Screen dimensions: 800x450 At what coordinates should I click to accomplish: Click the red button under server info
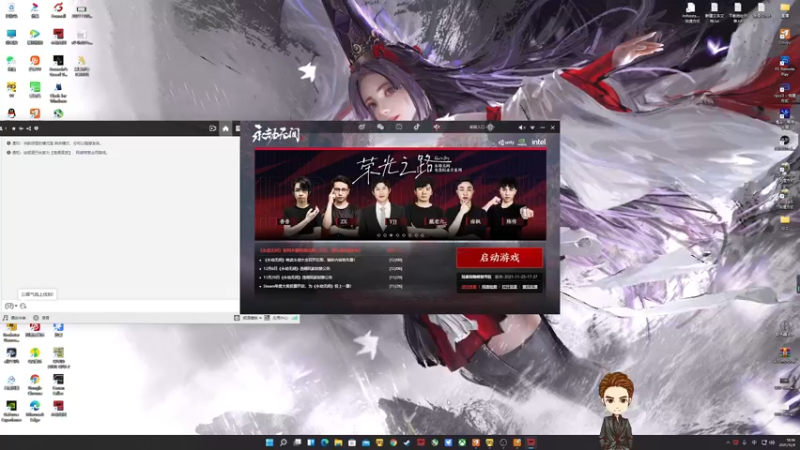pos(469,287)
